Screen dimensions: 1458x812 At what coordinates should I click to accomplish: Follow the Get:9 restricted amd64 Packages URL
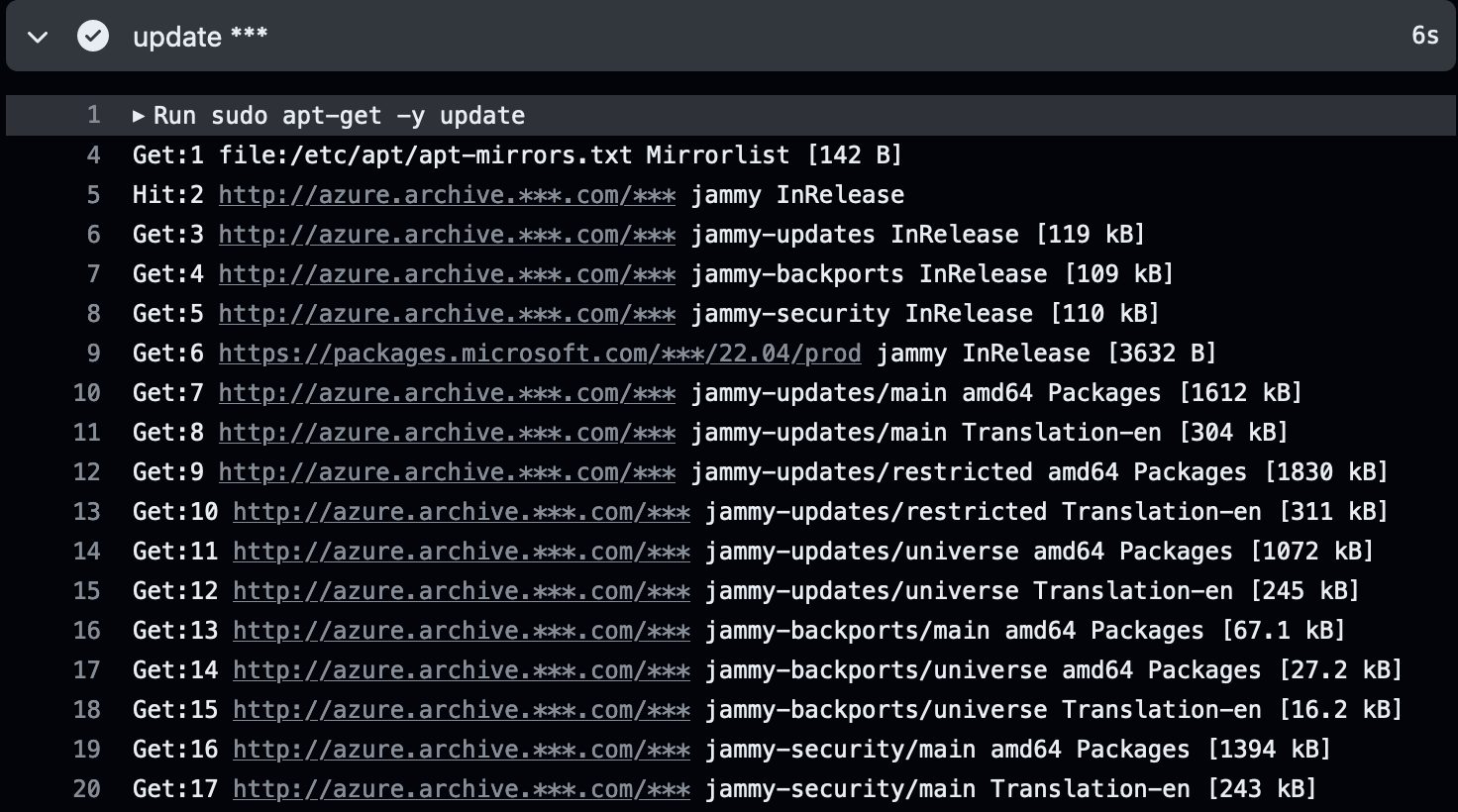coord(447,472)
